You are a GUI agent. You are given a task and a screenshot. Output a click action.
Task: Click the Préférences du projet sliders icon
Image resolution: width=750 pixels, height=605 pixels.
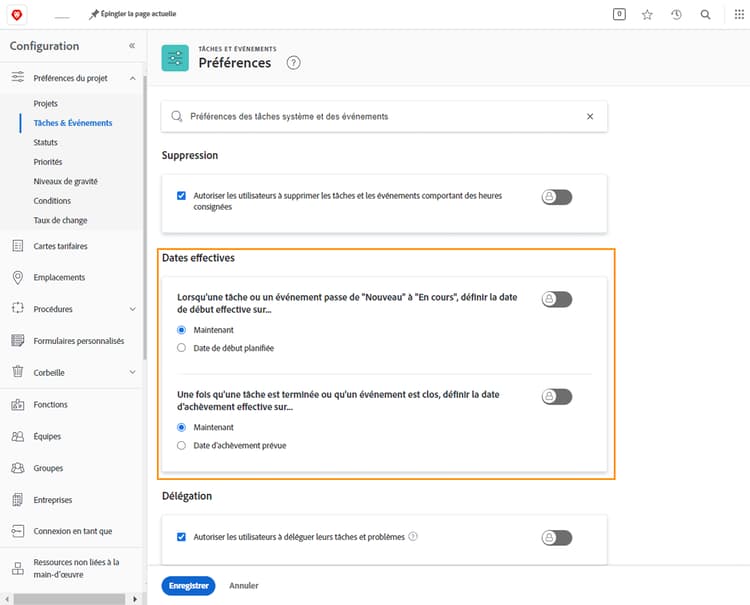18,77
